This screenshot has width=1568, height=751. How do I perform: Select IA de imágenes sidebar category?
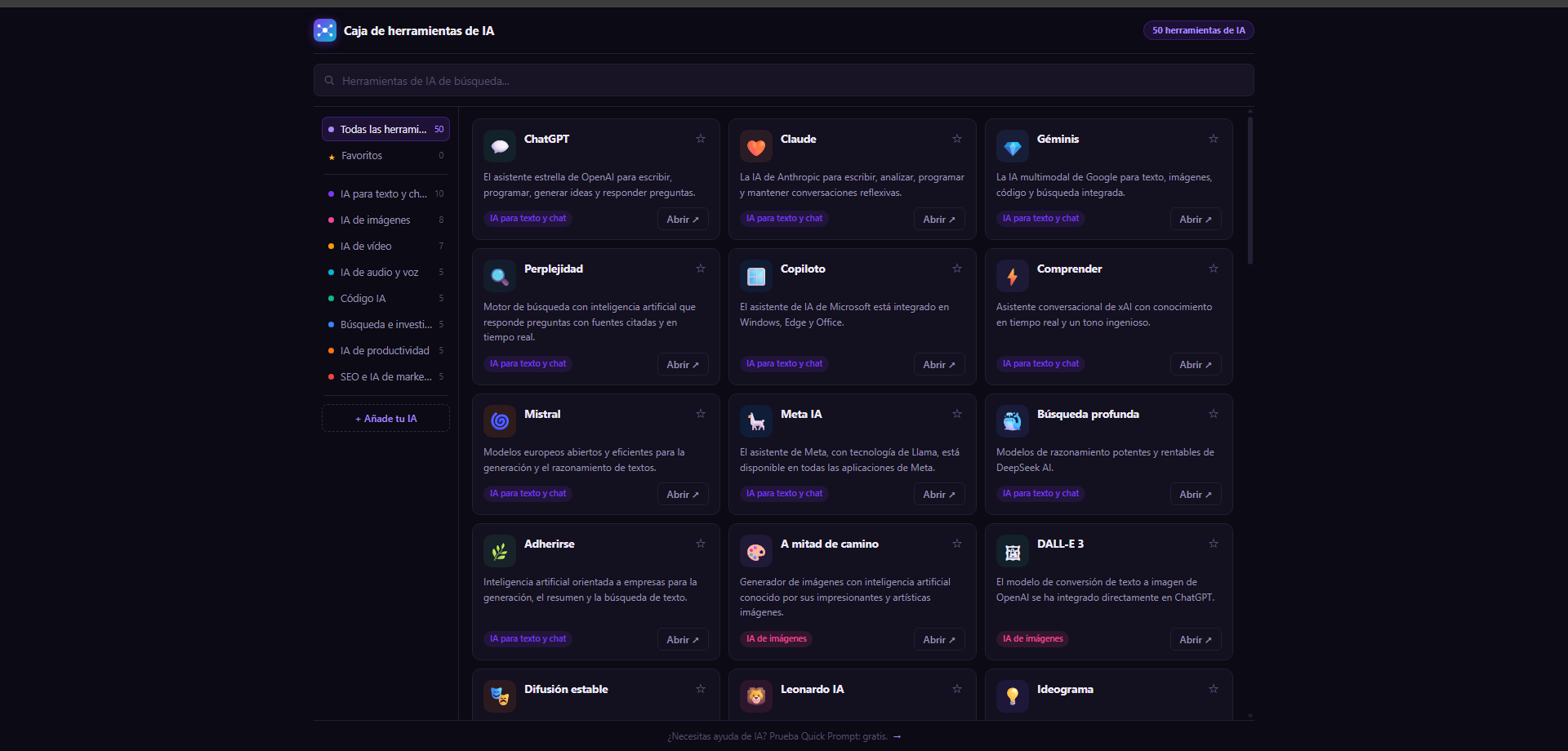[385, 220]
